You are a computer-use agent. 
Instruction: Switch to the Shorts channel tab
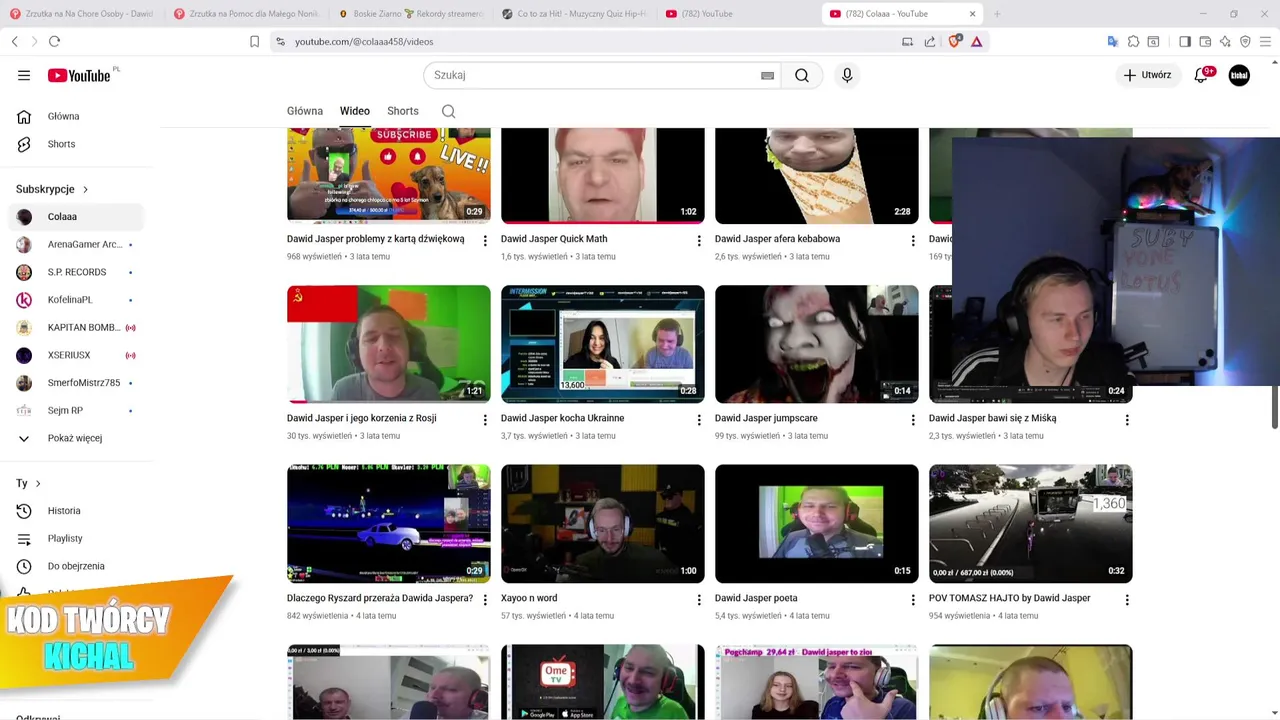(403, 111)
